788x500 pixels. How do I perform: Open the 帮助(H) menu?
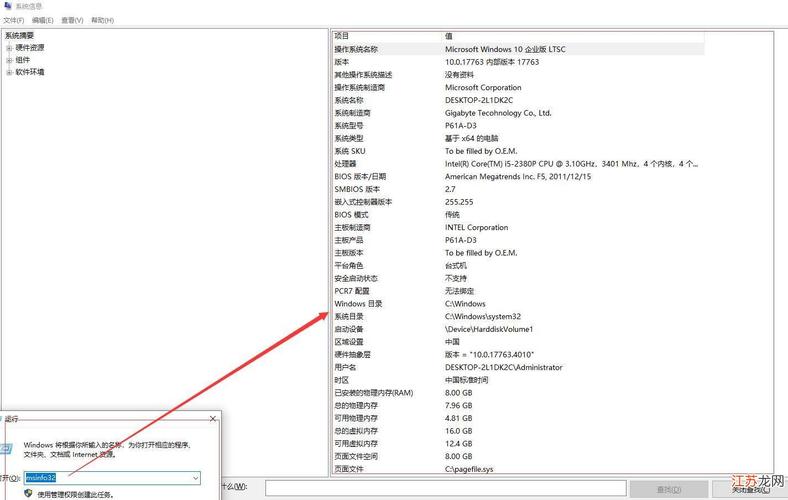coord(102,20)
